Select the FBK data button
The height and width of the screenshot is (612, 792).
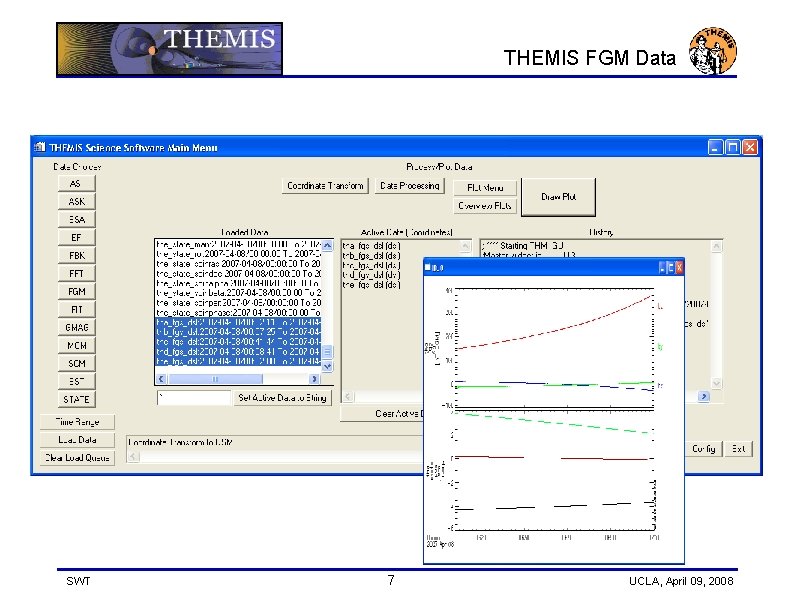pos(76,256)
